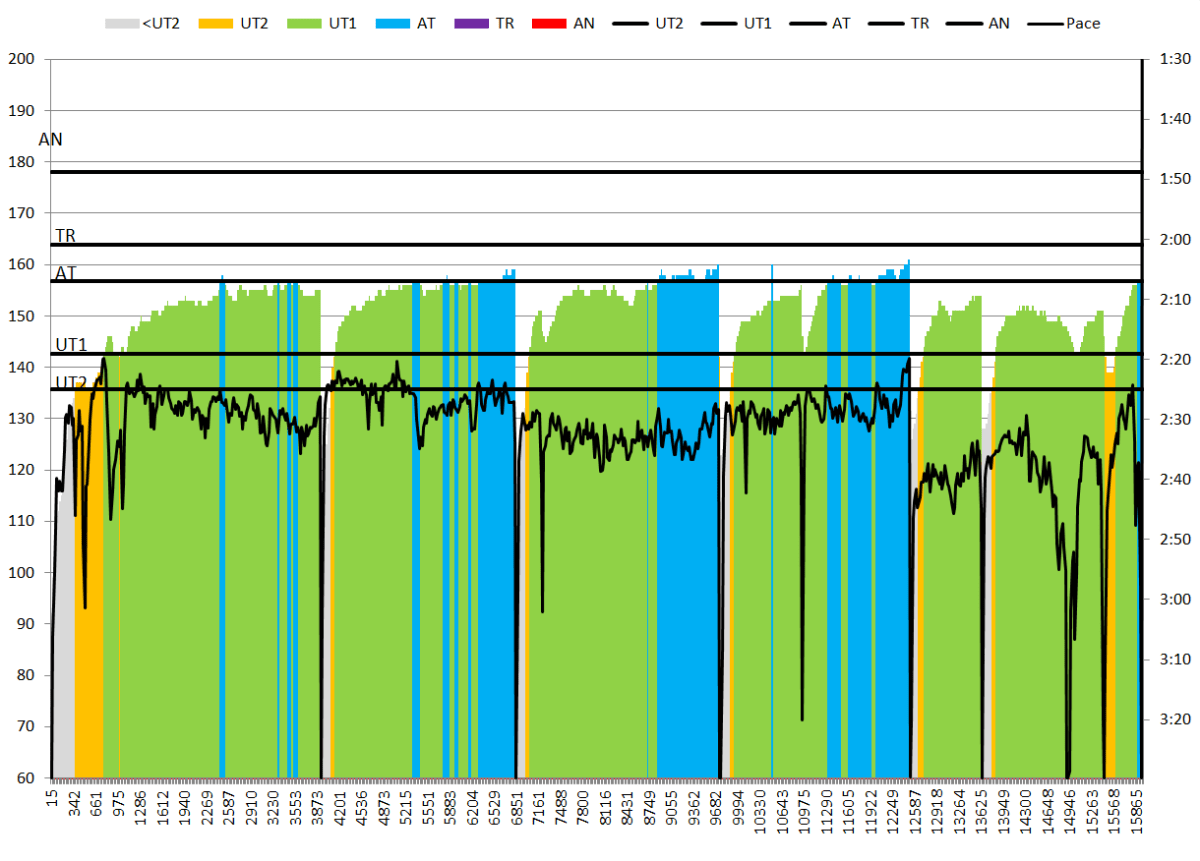
Task: Click the TR threshold label inside the chart
Action: 66,236
